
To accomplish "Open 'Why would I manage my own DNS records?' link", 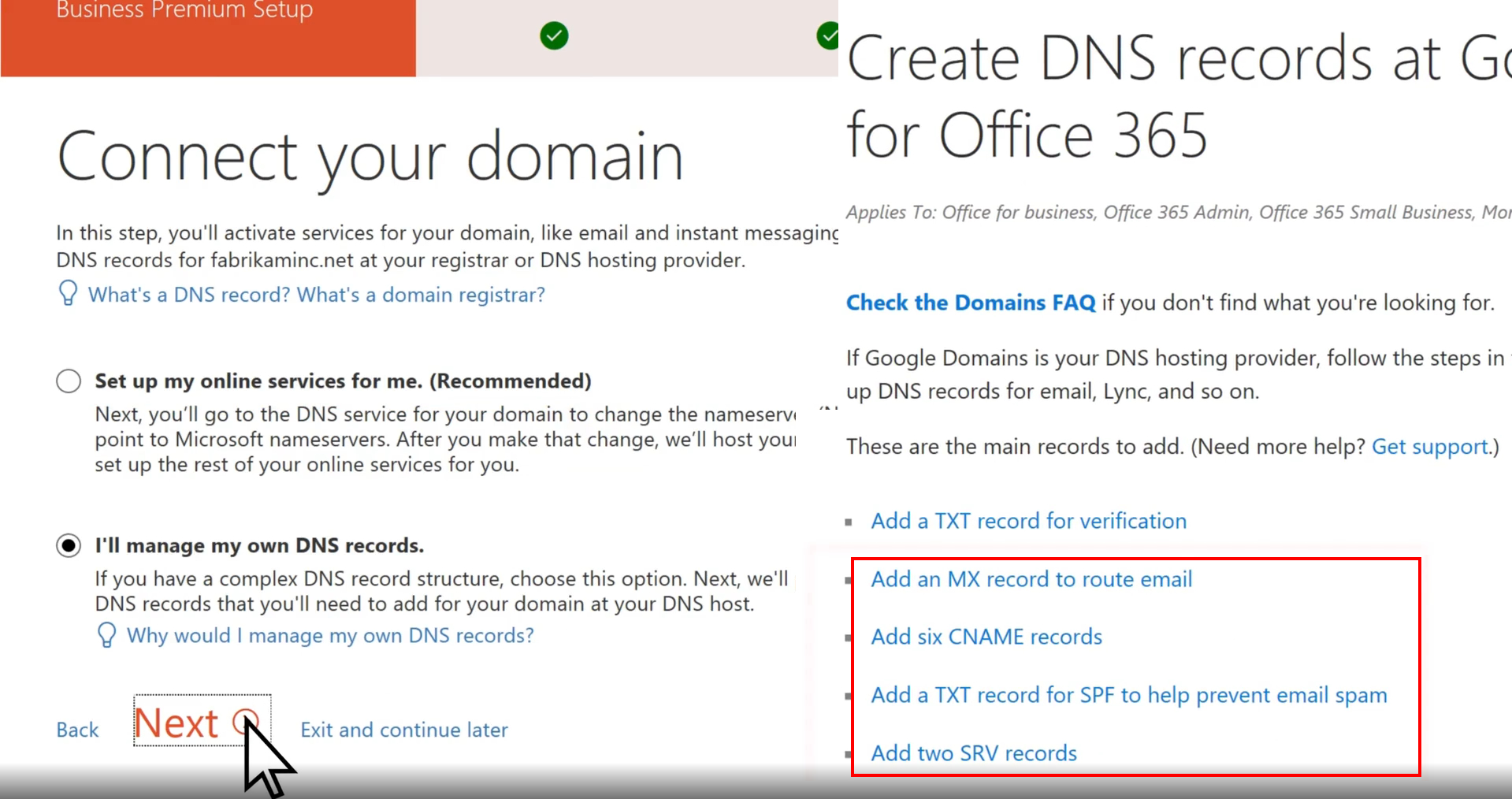I will pyautogui.click(x=330, y=635).
